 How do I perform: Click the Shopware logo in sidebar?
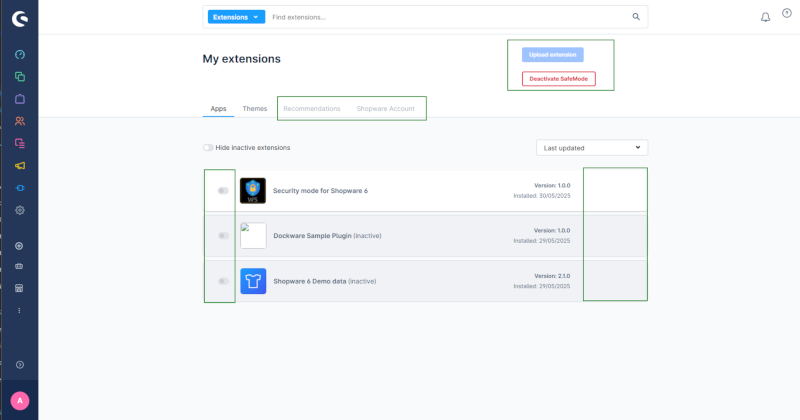tap(19, 19)
